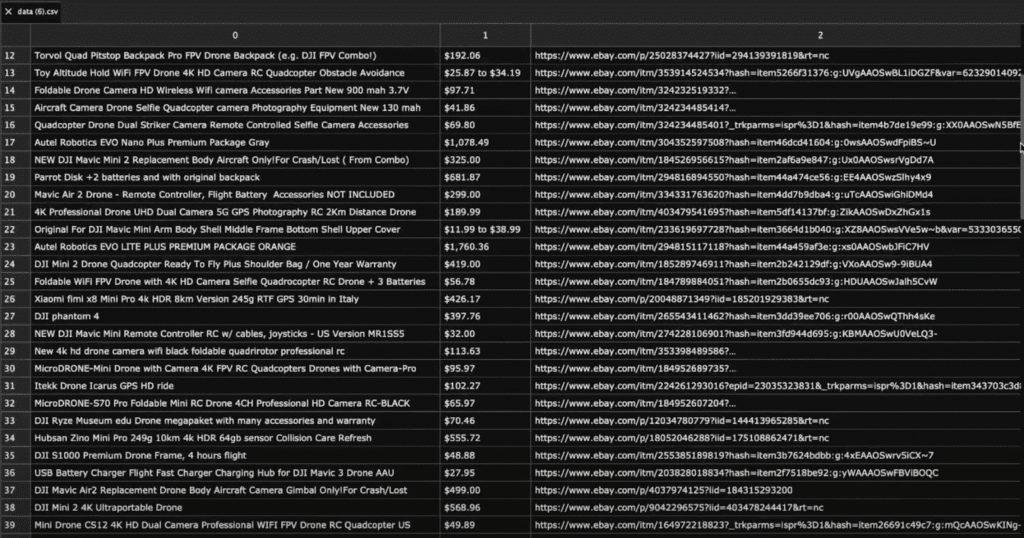Click 'Parrot Disk +2 batteries' cell
Viewport: 1024px width, 538px height.
tap(235, 177)
